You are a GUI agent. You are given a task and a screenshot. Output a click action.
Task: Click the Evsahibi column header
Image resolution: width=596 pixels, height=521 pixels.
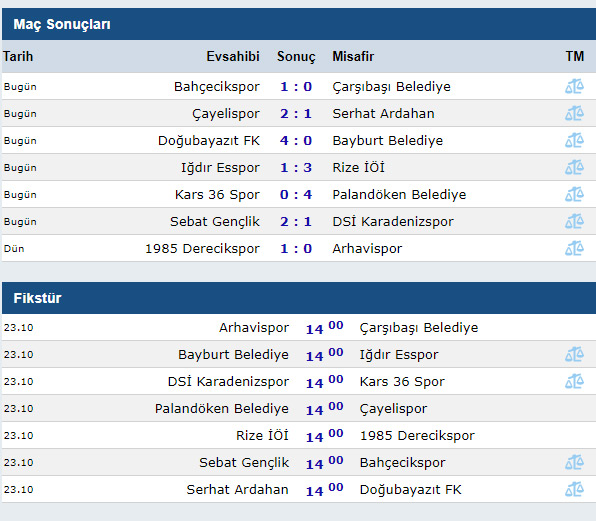(x=233, y=56)
